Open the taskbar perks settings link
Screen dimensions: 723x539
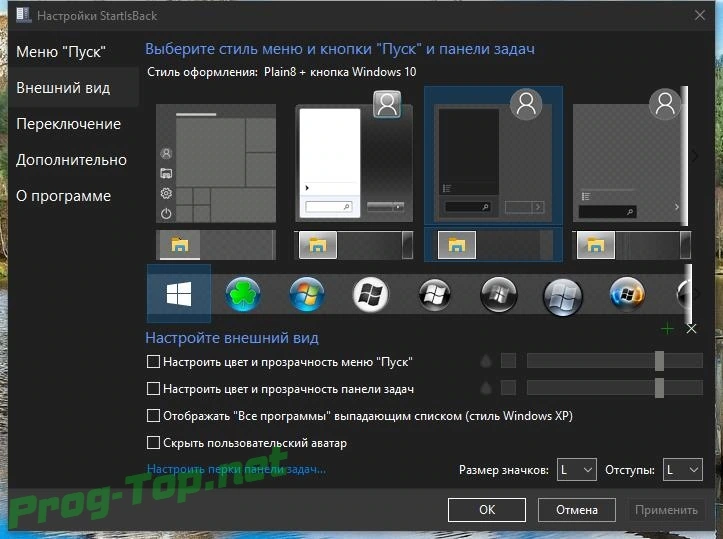pyautogui.click(x=236, y=469)
